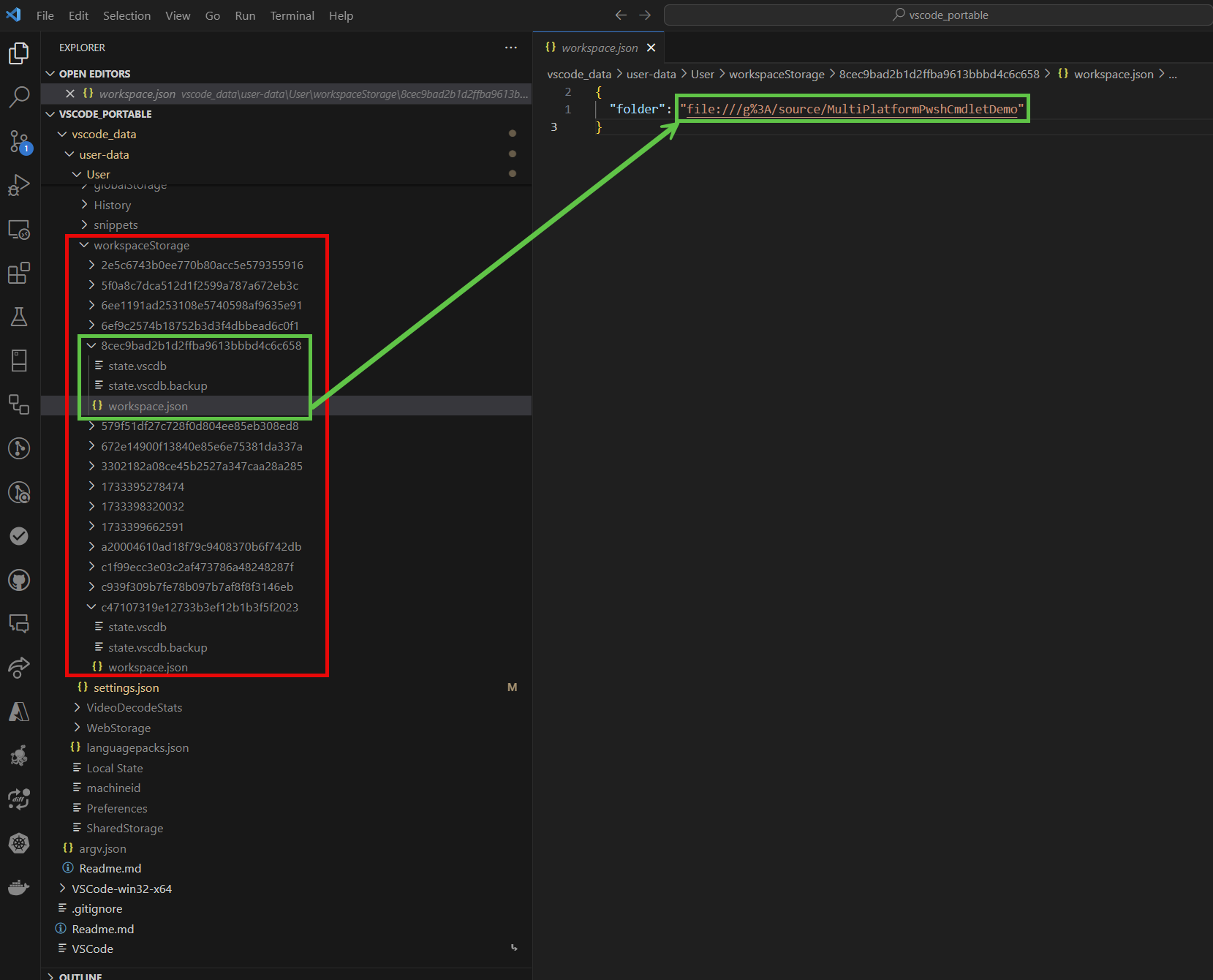The image size is (1213, 980).
Task: Open settings.json in the explorer
Action: [x=126, y=688]
